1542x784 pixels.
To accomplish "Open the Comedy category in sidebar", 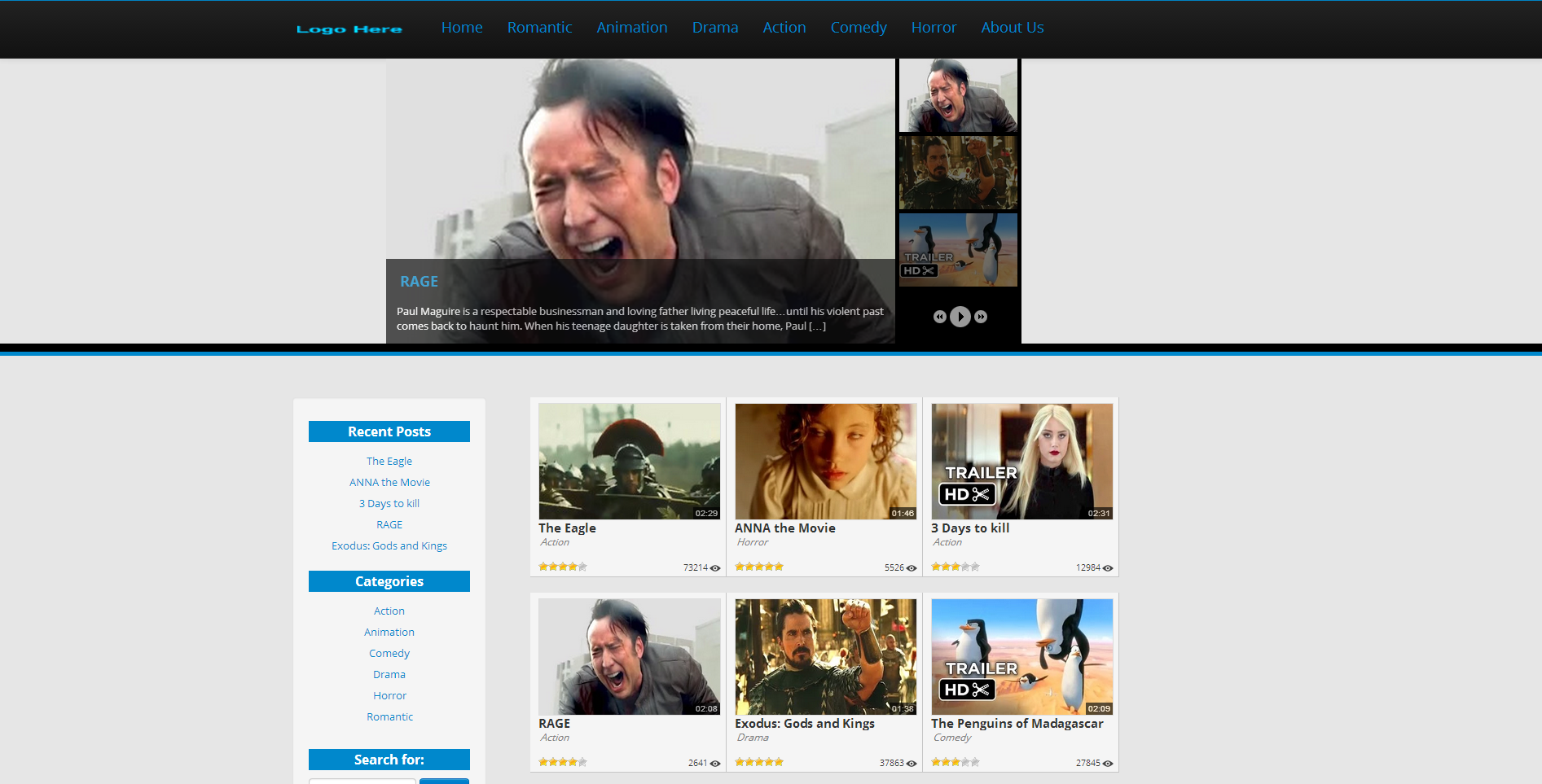I will [x=389, y=654].
